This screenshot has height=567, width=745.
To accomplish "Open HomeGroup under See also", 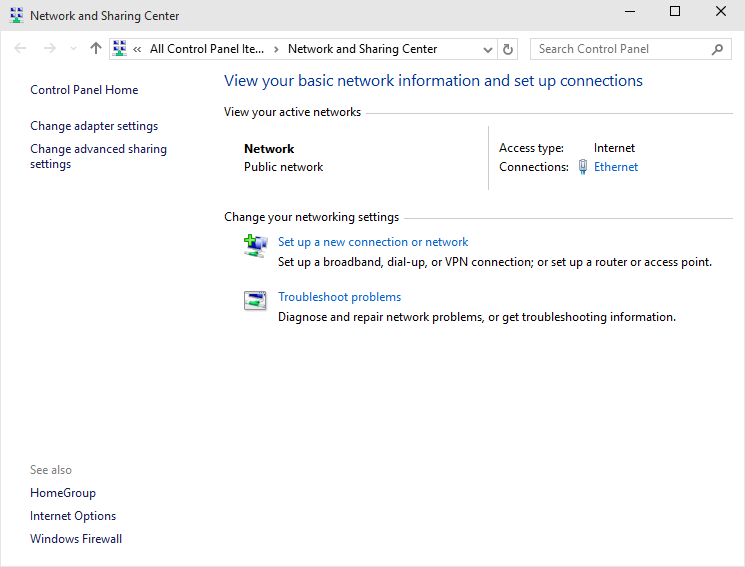I will (x=63, y=493).
